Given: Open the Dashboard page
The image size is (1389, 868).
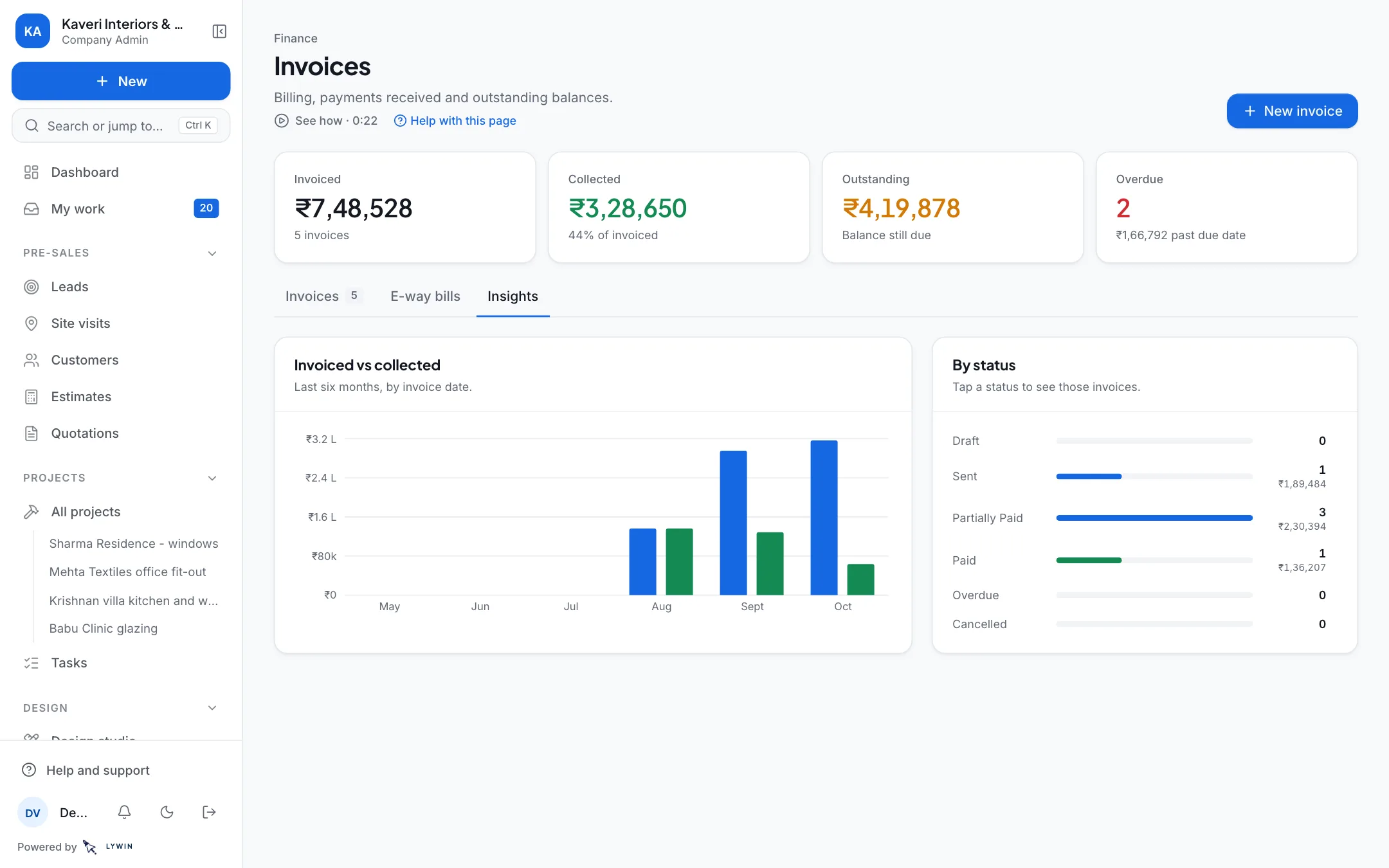Looking at the screenshot, I should [121, 172].
